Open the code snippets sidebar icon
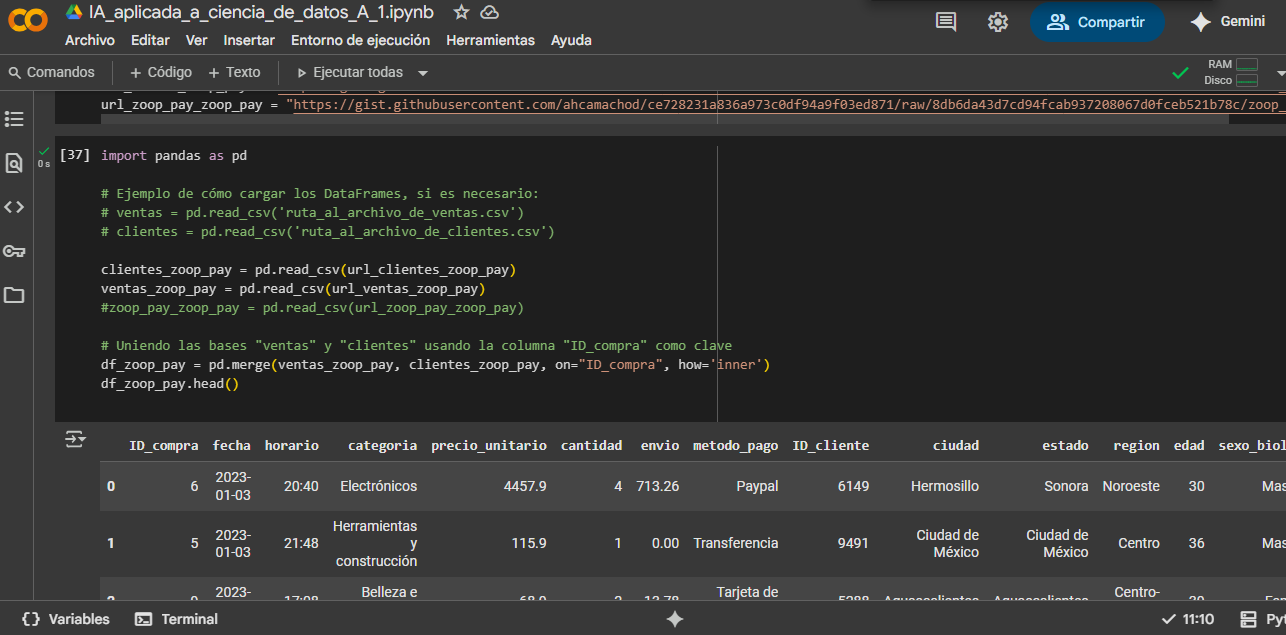This screenshot has height=635, width=1286. (x=14, y=207)
